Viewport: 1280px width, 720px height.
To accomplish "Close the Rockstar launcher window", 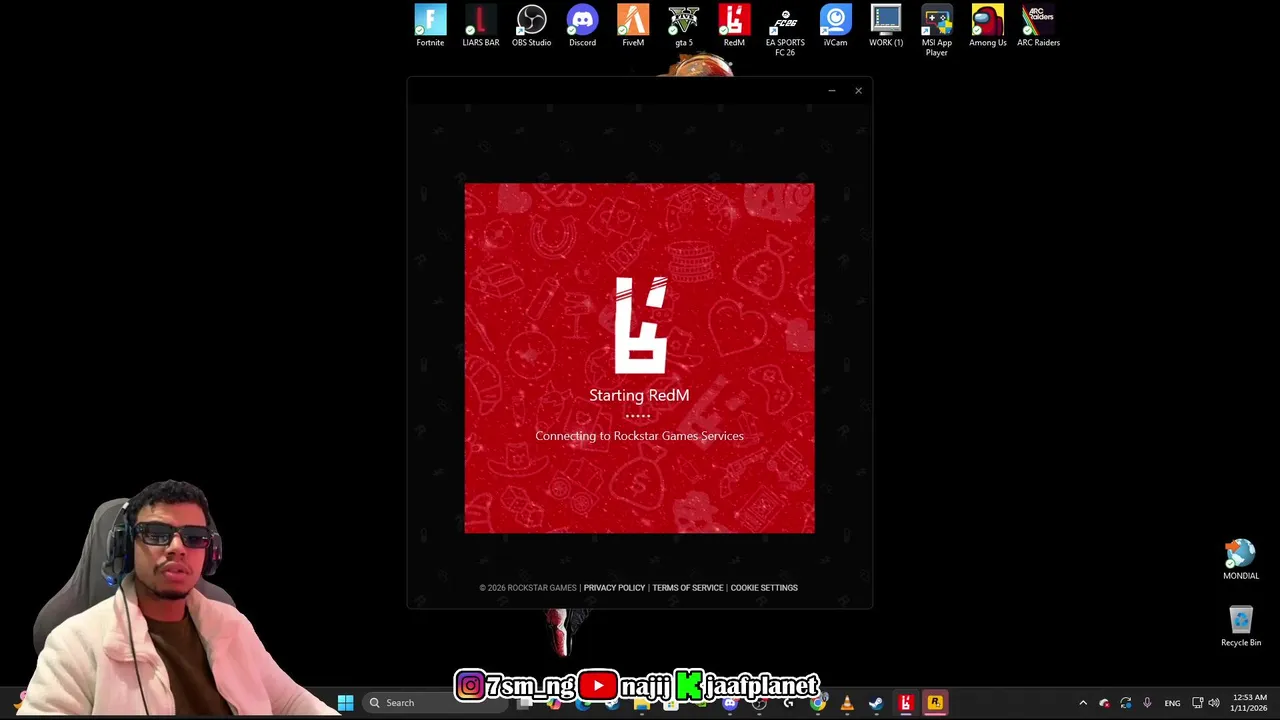I will coord(858,91).
